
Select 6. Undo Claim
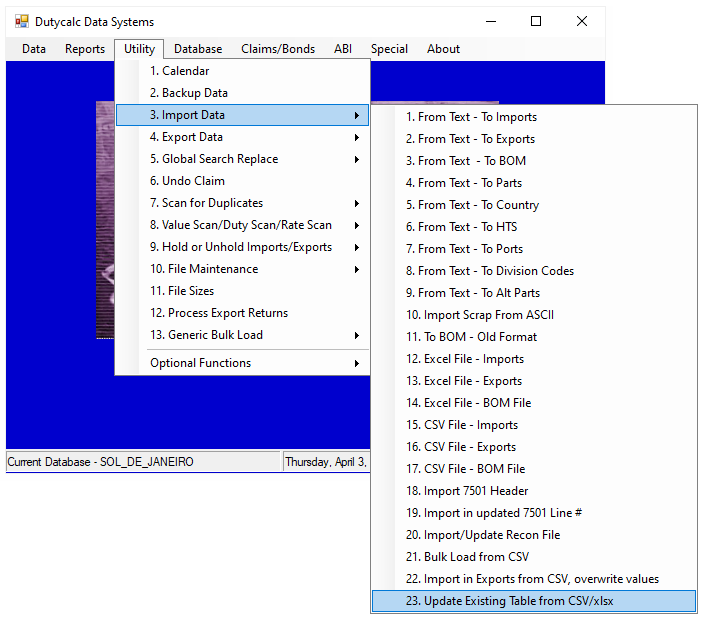(x=242, y=181)
